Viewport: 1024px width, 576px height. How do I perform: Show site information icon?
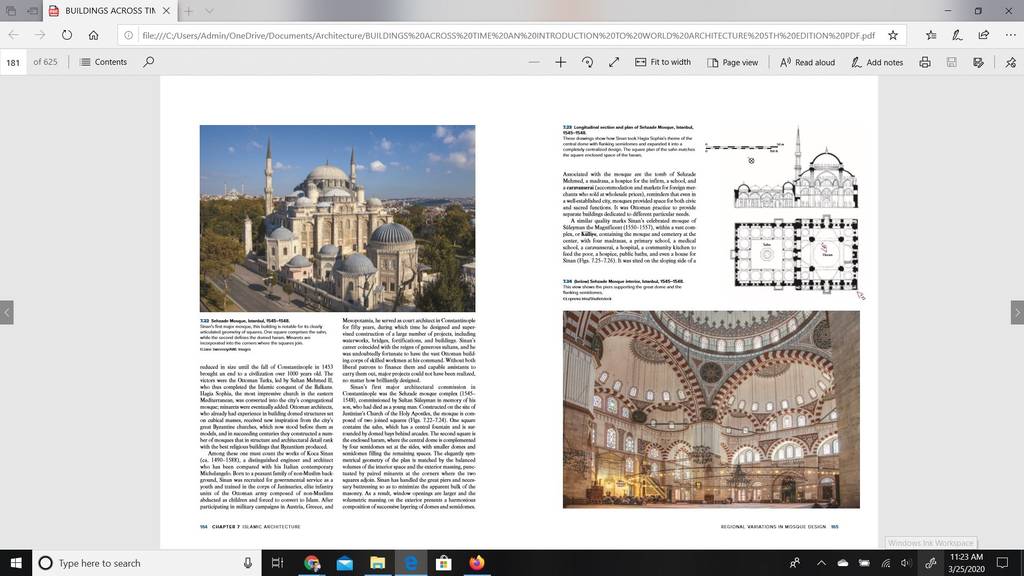(129, 35)
